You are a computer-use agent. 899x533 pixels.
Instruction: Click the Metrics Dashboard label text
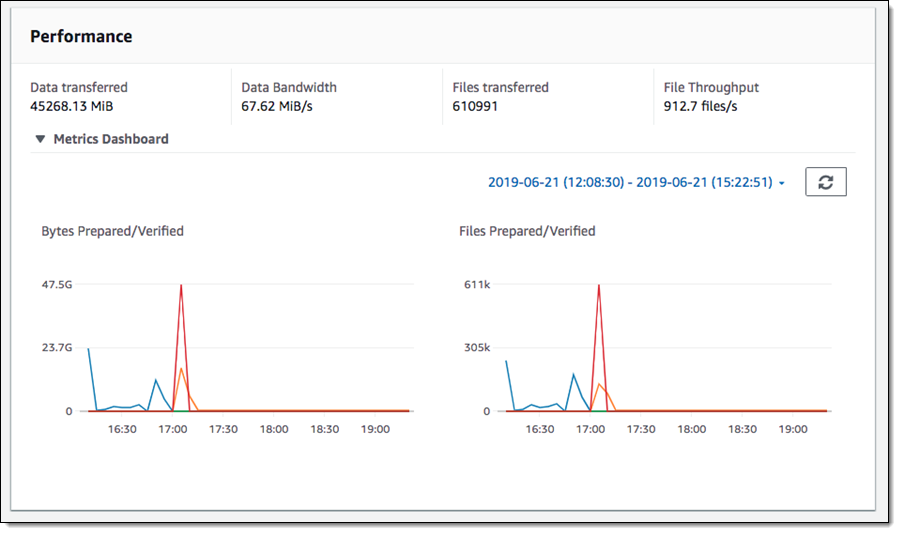(x=110, y=139)
